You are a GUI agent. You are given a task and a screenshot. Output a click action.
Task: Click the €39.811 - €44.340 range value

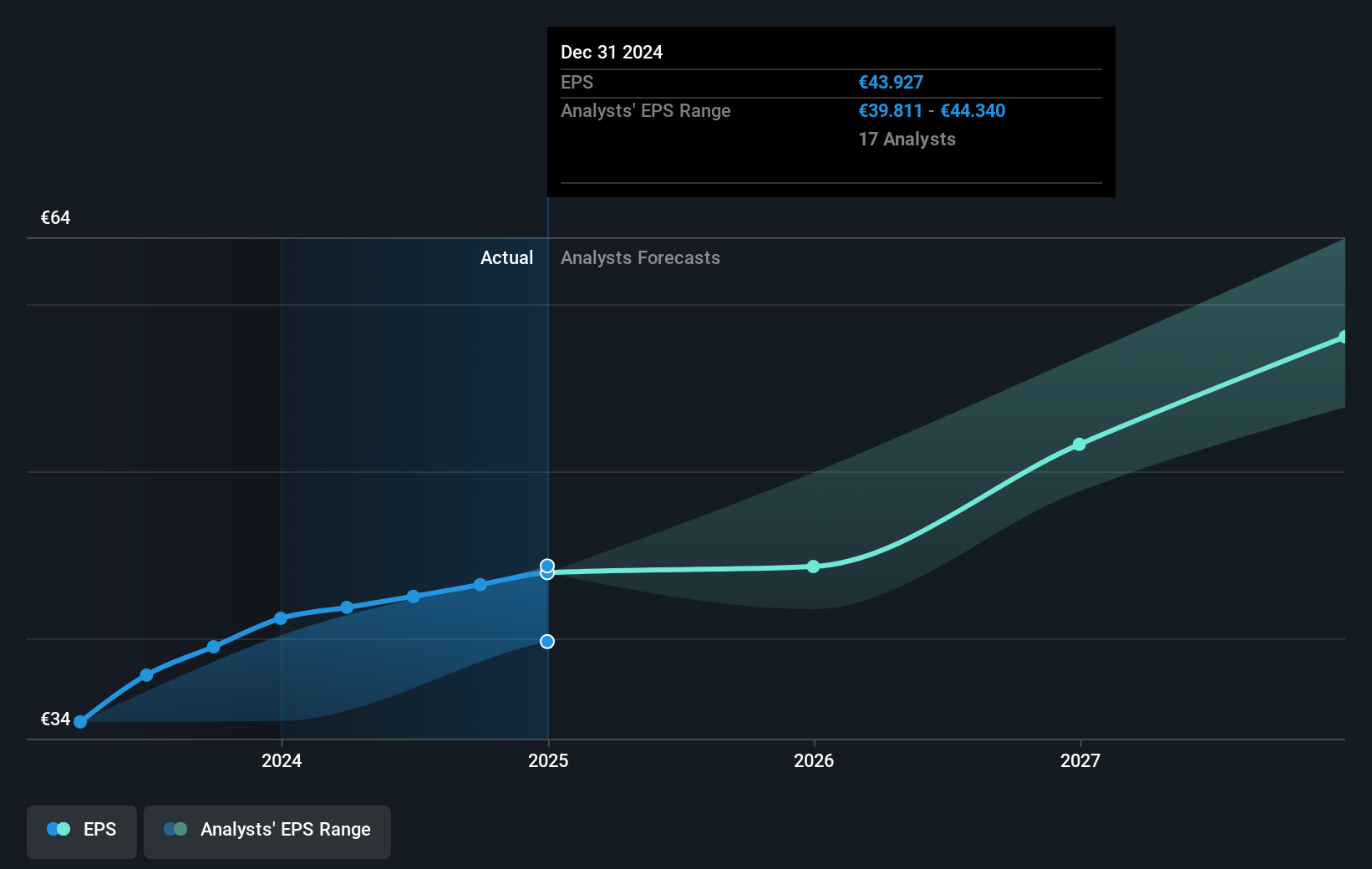[x=932, y=111]
